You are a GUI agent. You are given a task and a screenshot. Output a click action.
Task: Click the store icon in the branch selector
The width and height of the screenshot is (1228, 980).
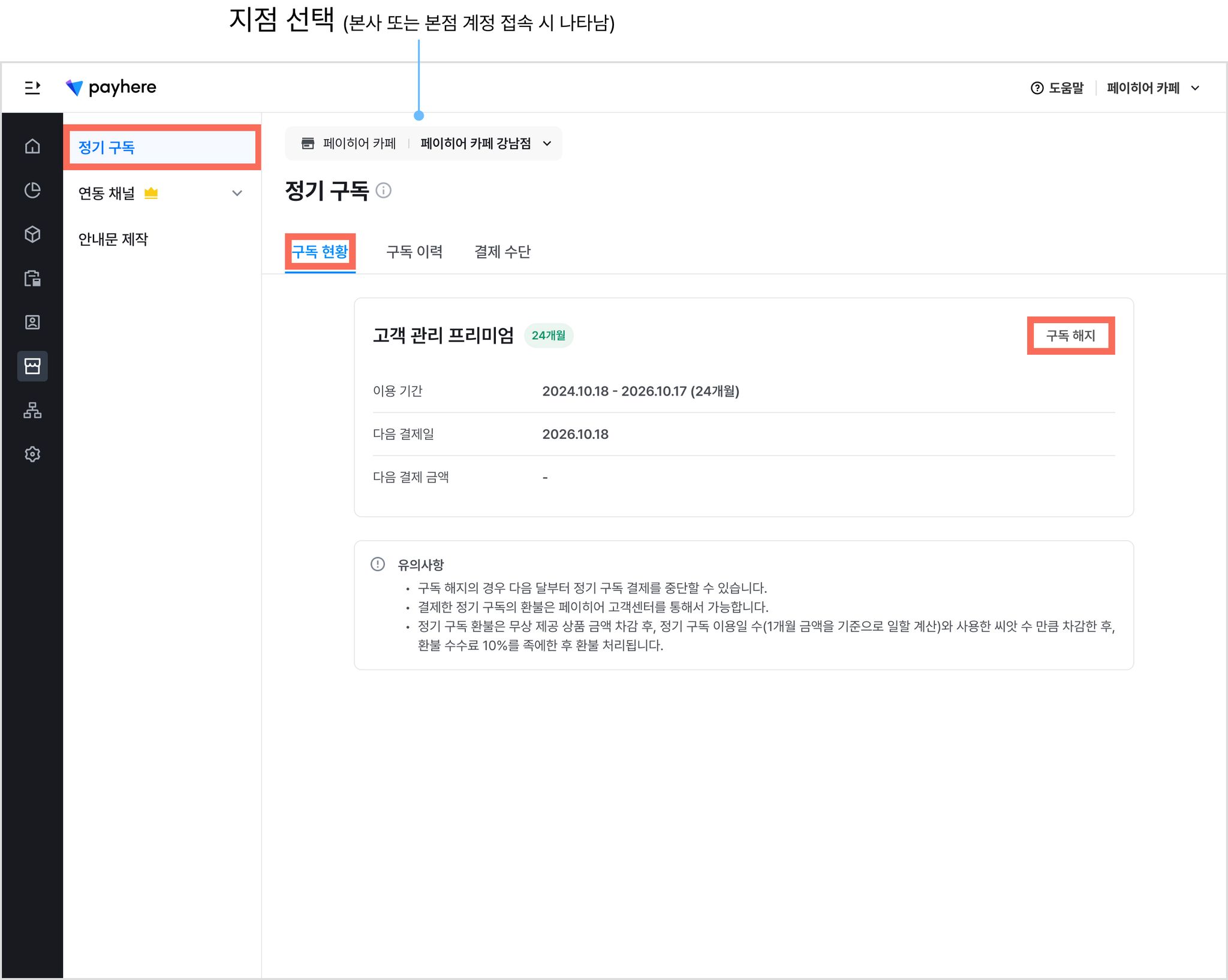click(308, 143)
